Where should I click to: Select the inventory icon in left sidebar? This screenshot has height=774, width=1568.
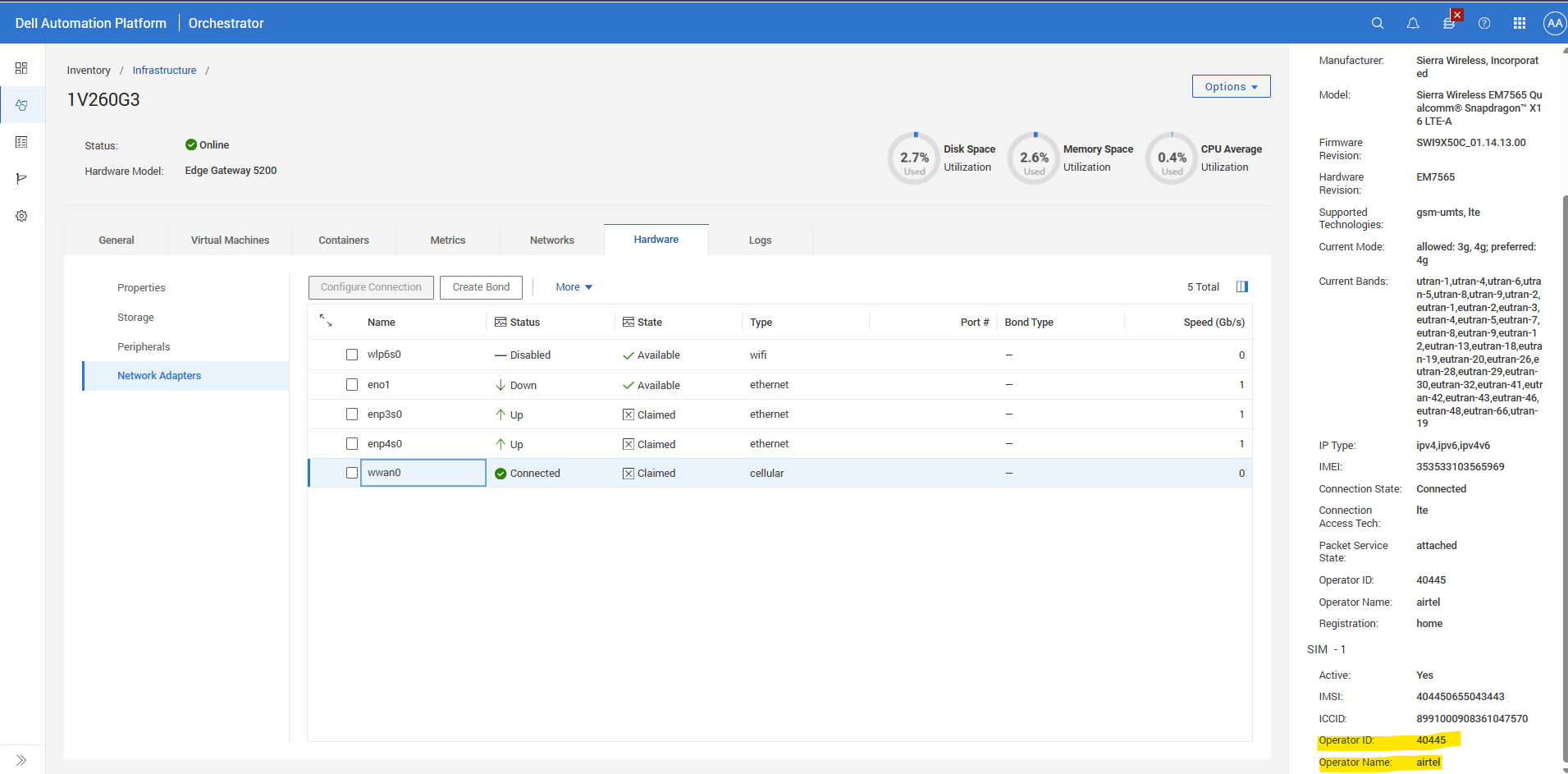21,105
